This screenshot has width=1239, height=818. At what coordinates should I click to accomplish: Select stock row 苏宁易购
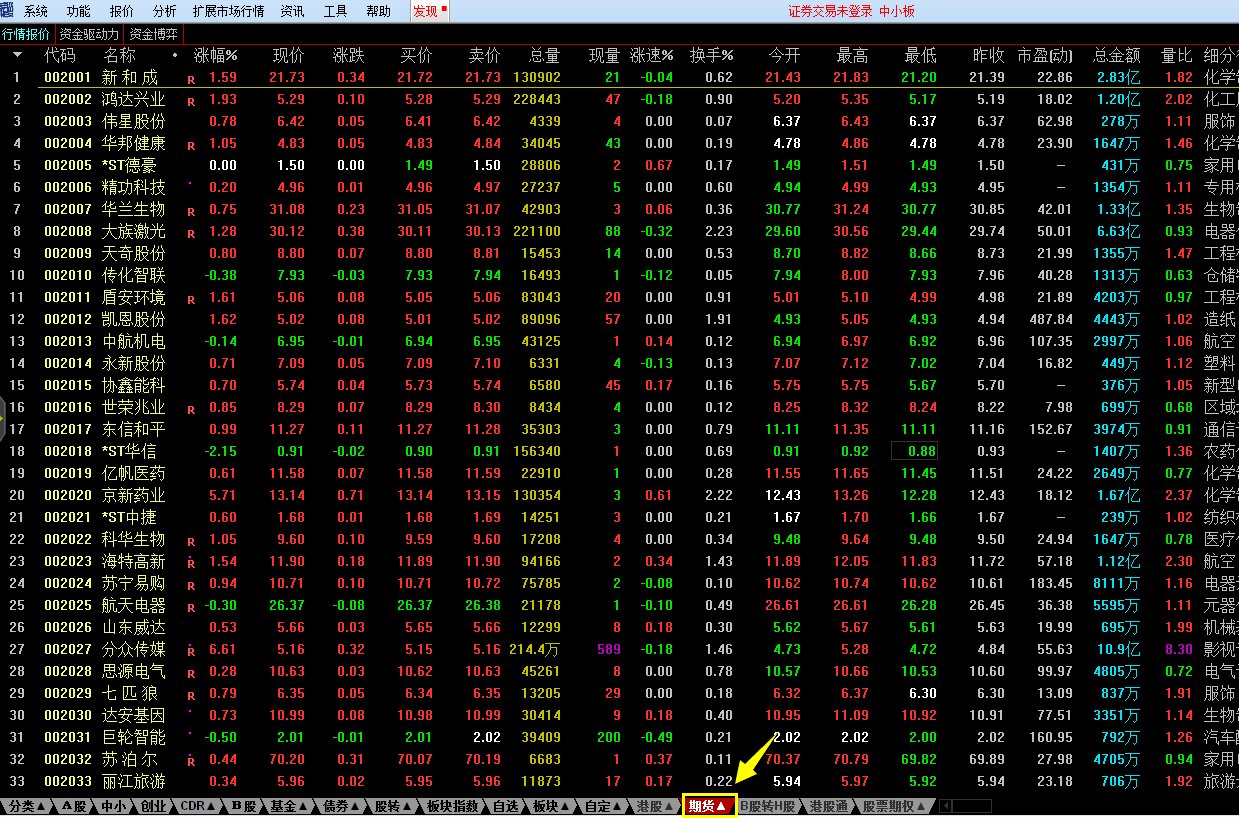(134, 583)
